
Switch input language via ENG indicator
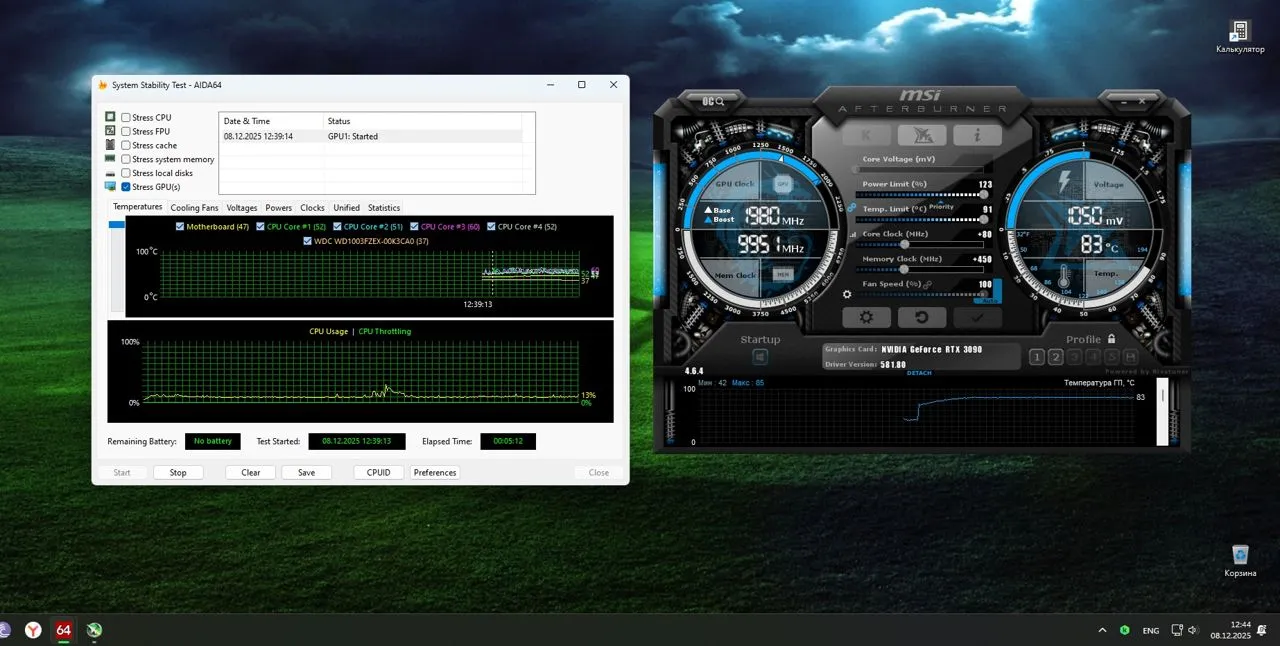click(1151, 631)
